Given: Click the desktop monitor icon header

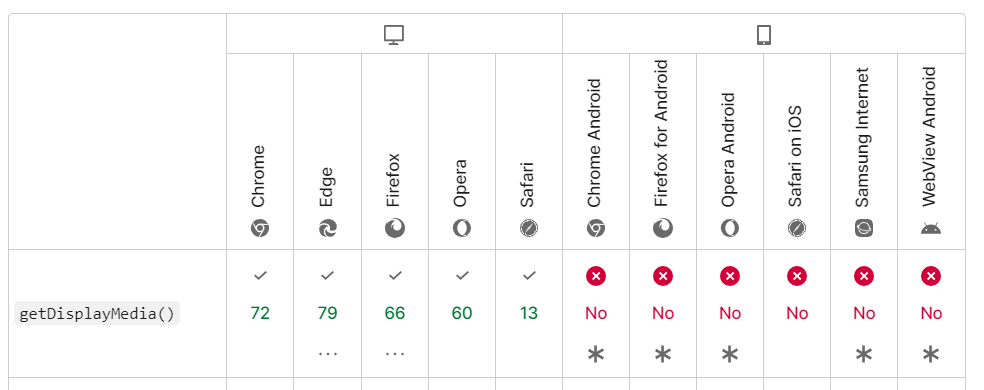Looking at the screenshot, I should (x=394, y=35).
